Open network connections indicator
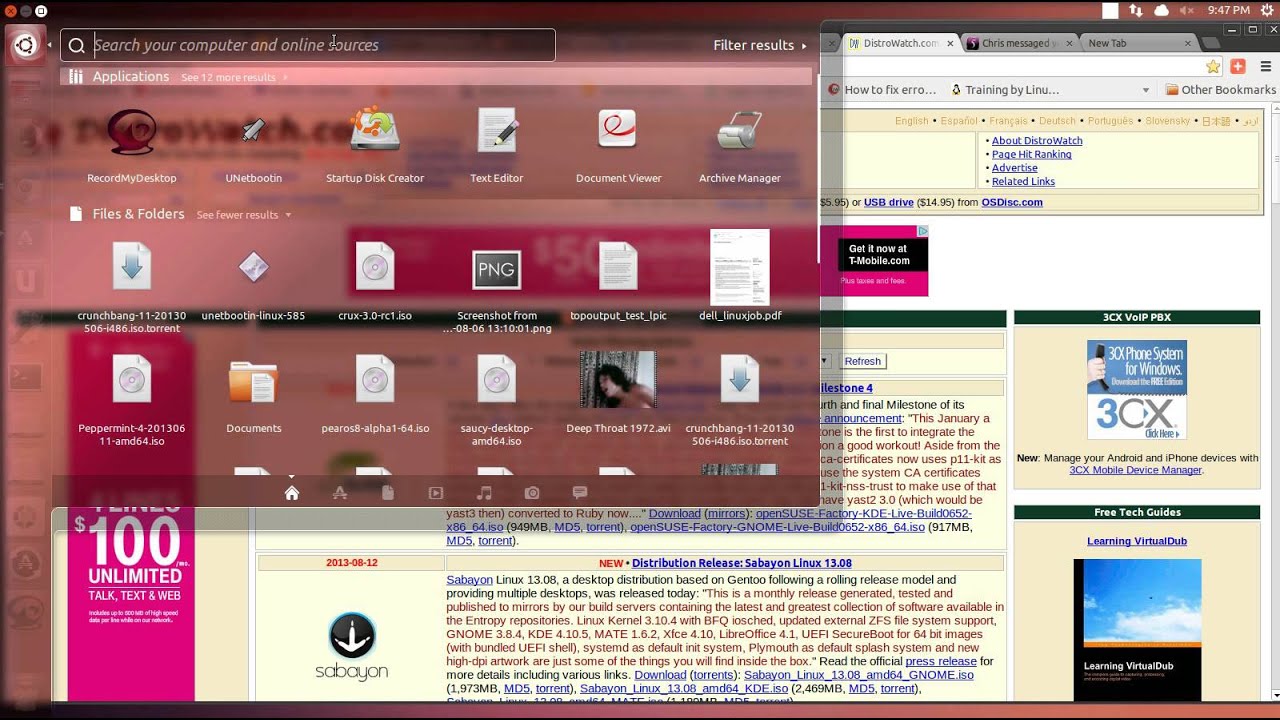1280x720 pixels. pos(1136,10)
